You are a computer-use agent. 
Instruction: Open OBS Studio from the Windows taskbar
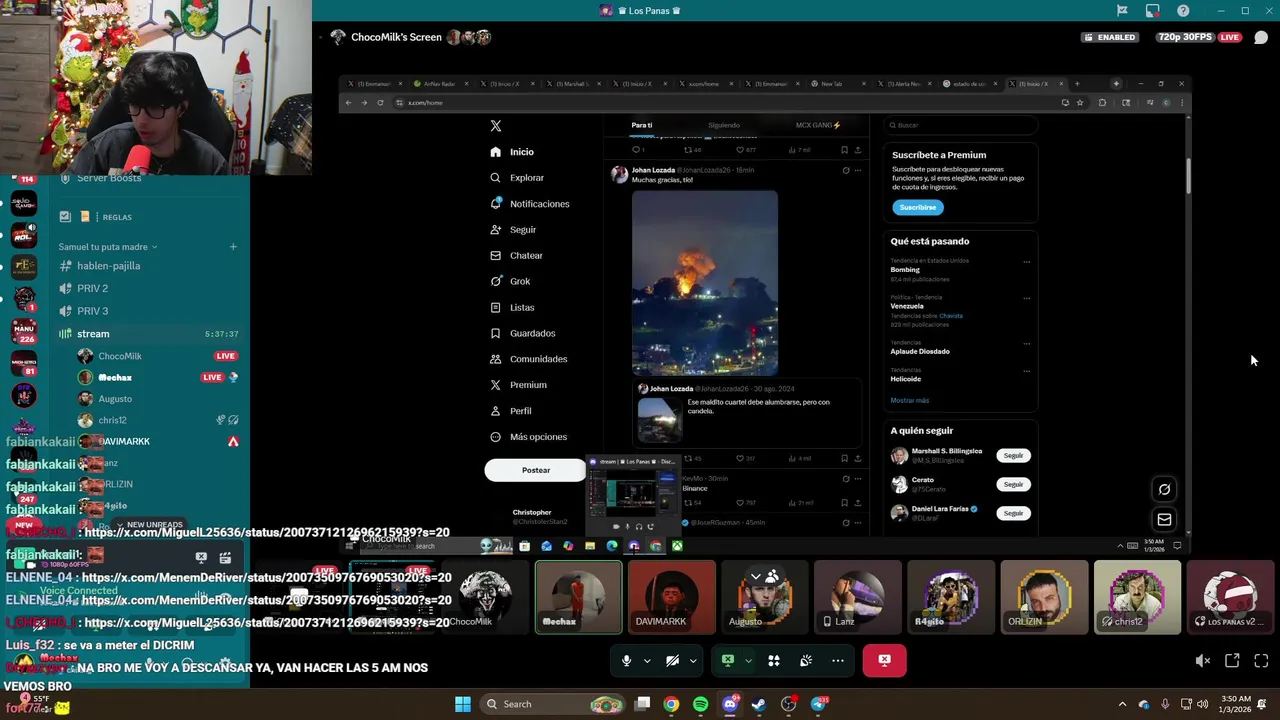pos(789,704)
